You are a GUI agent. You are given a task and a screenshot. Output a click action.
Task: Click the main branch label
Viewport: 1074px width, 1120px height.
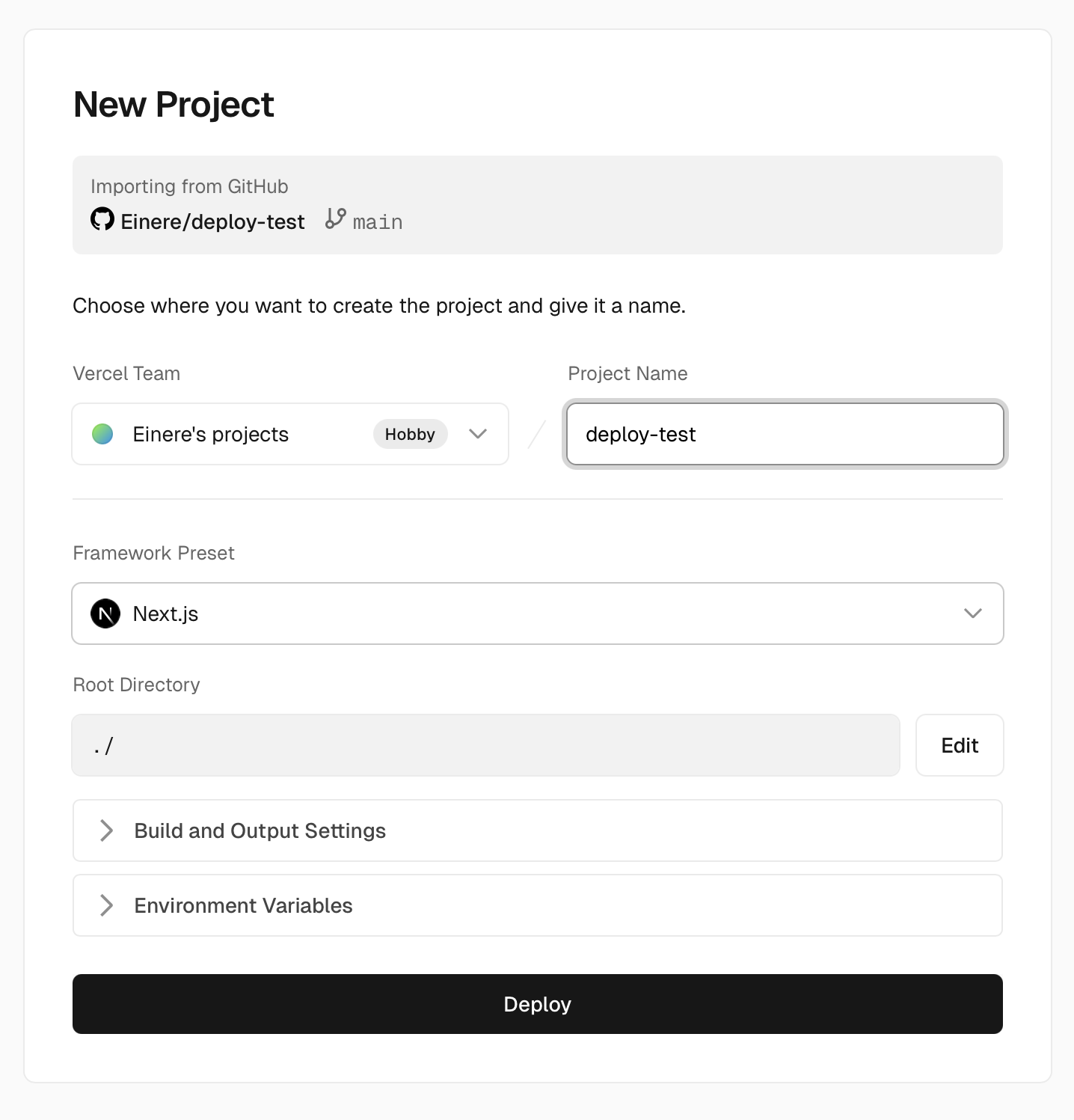click(x=378, y=222)
